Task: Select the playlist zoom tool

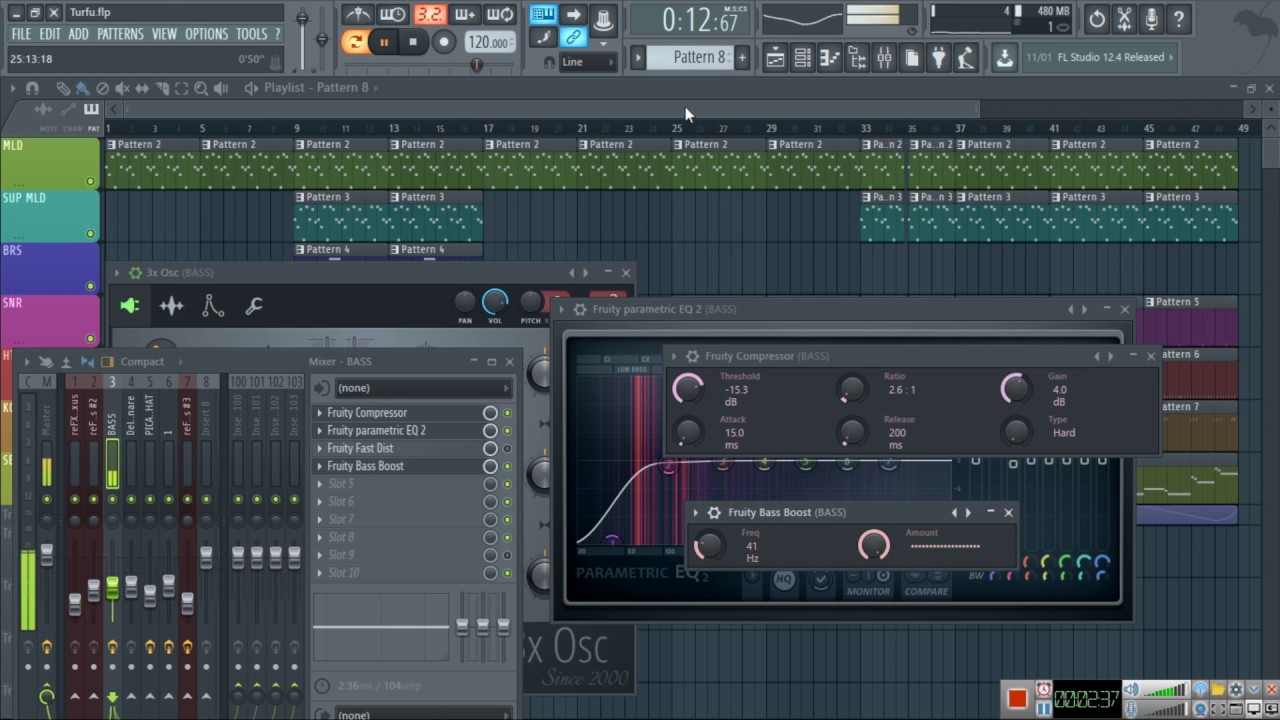Action: tap(201, 88)
